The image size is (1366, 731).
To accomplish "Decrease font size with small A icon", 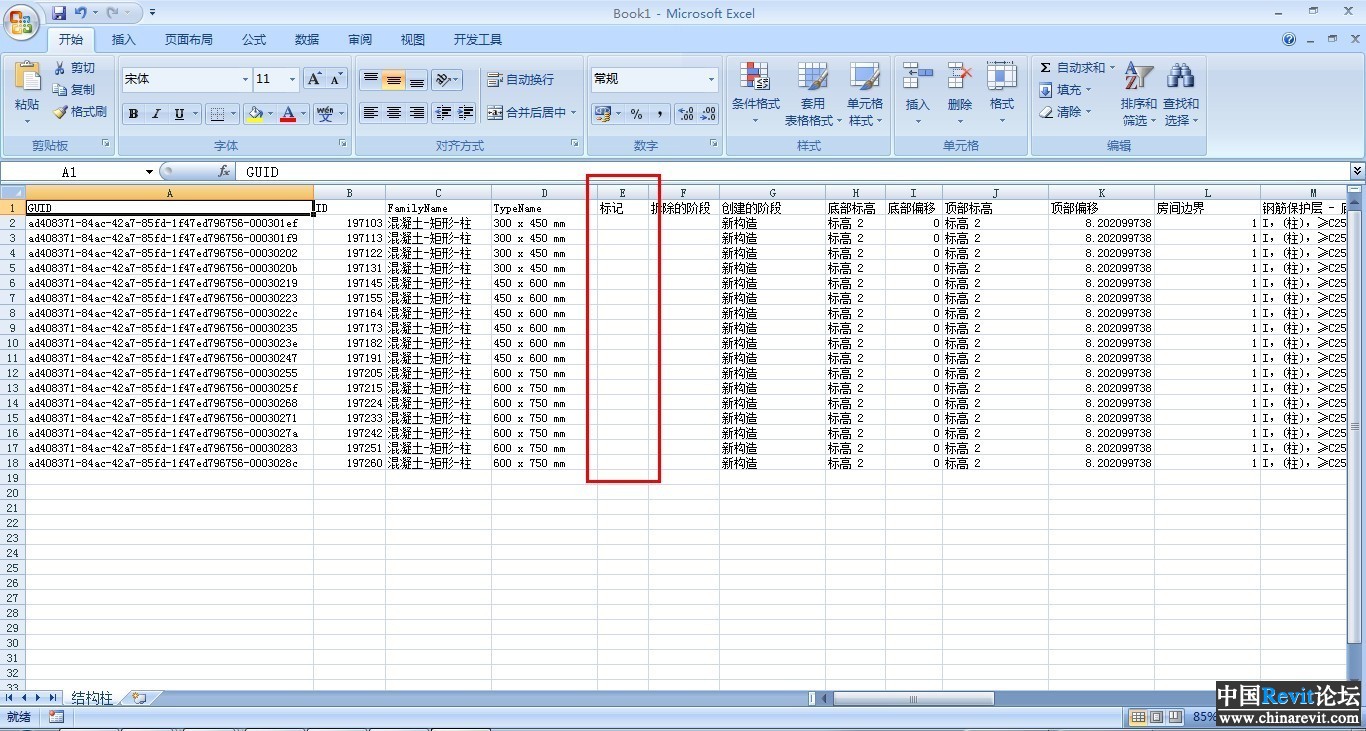I will (x=336, y=79).
